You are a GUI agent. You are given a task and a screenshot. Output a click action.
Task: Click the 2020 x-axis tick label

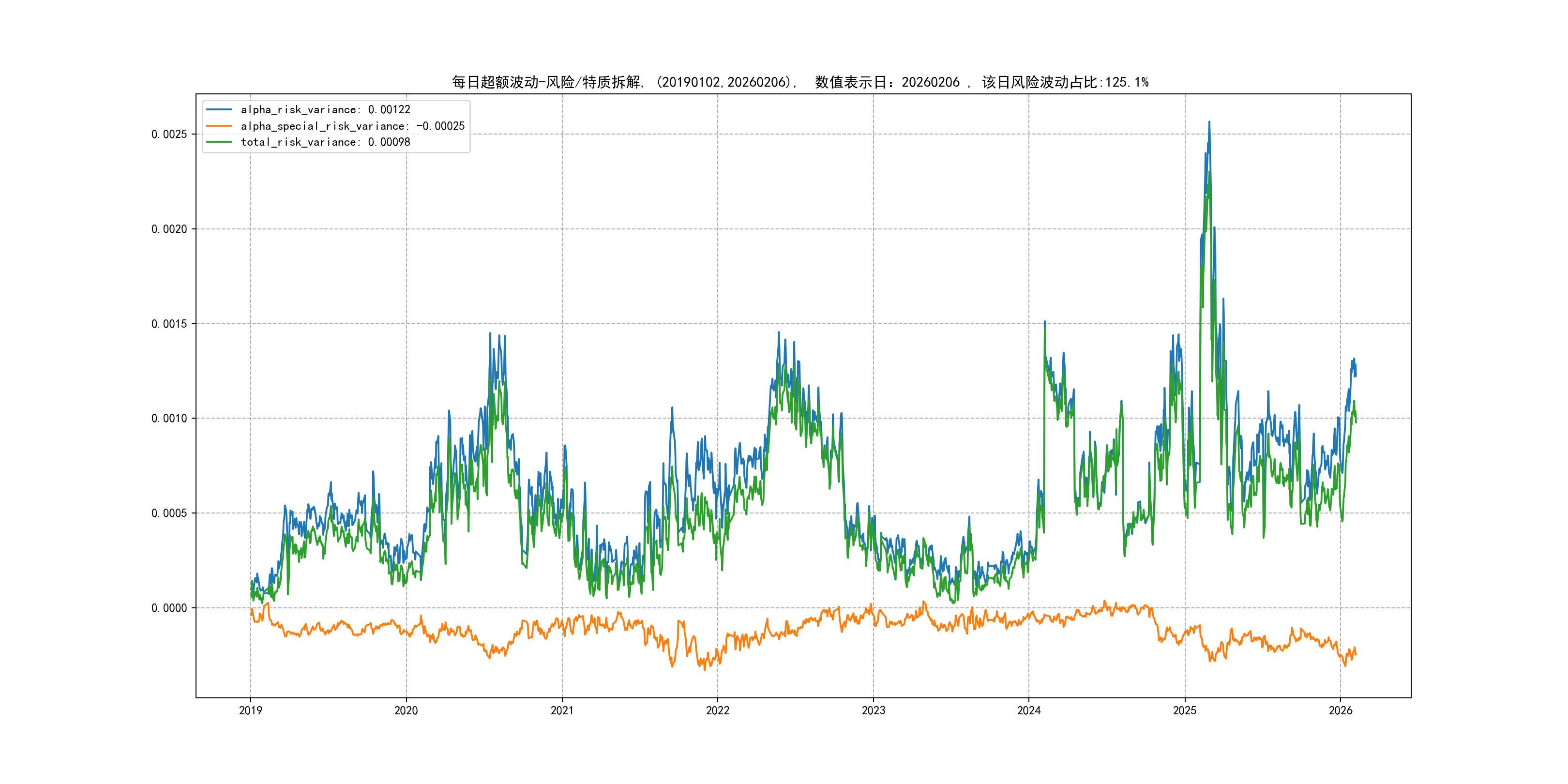(406, 710)
